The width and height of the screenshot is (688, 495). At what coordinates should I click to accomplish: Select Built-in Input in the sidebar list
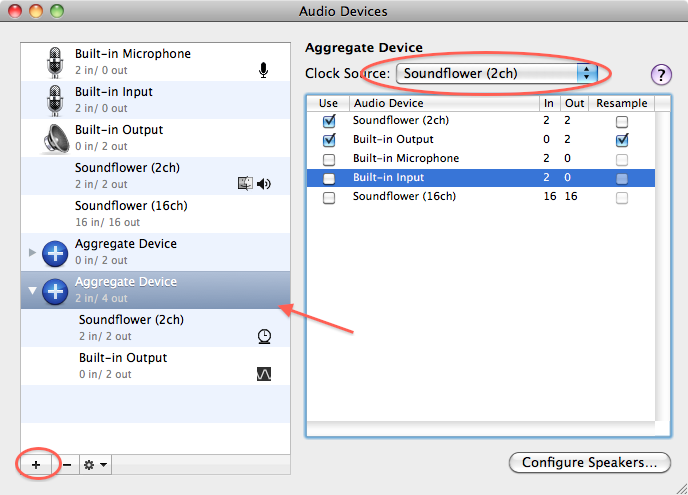point(155,100)
